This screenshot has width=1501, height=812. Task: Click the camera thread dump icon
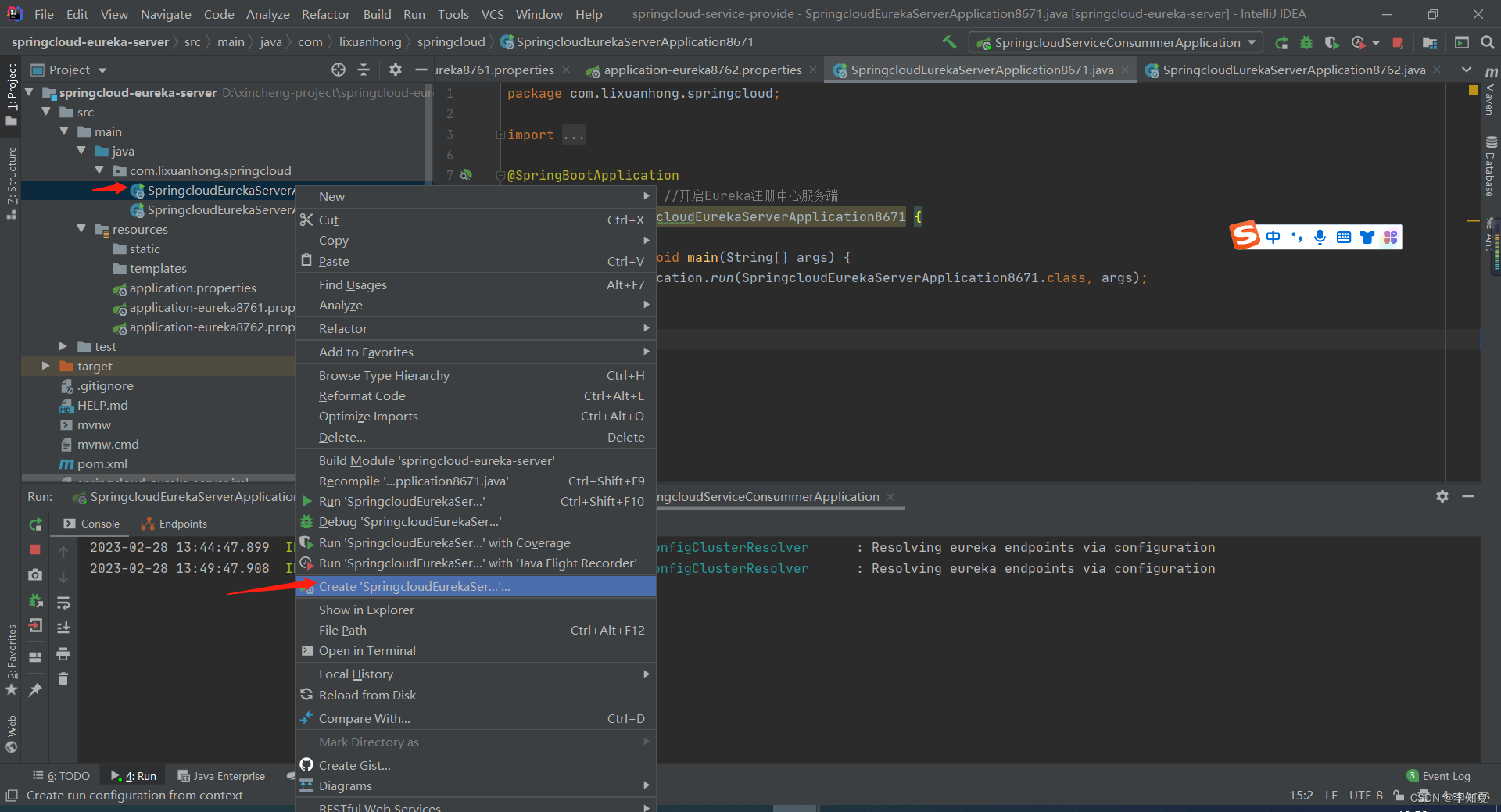(x=35, y=575)
